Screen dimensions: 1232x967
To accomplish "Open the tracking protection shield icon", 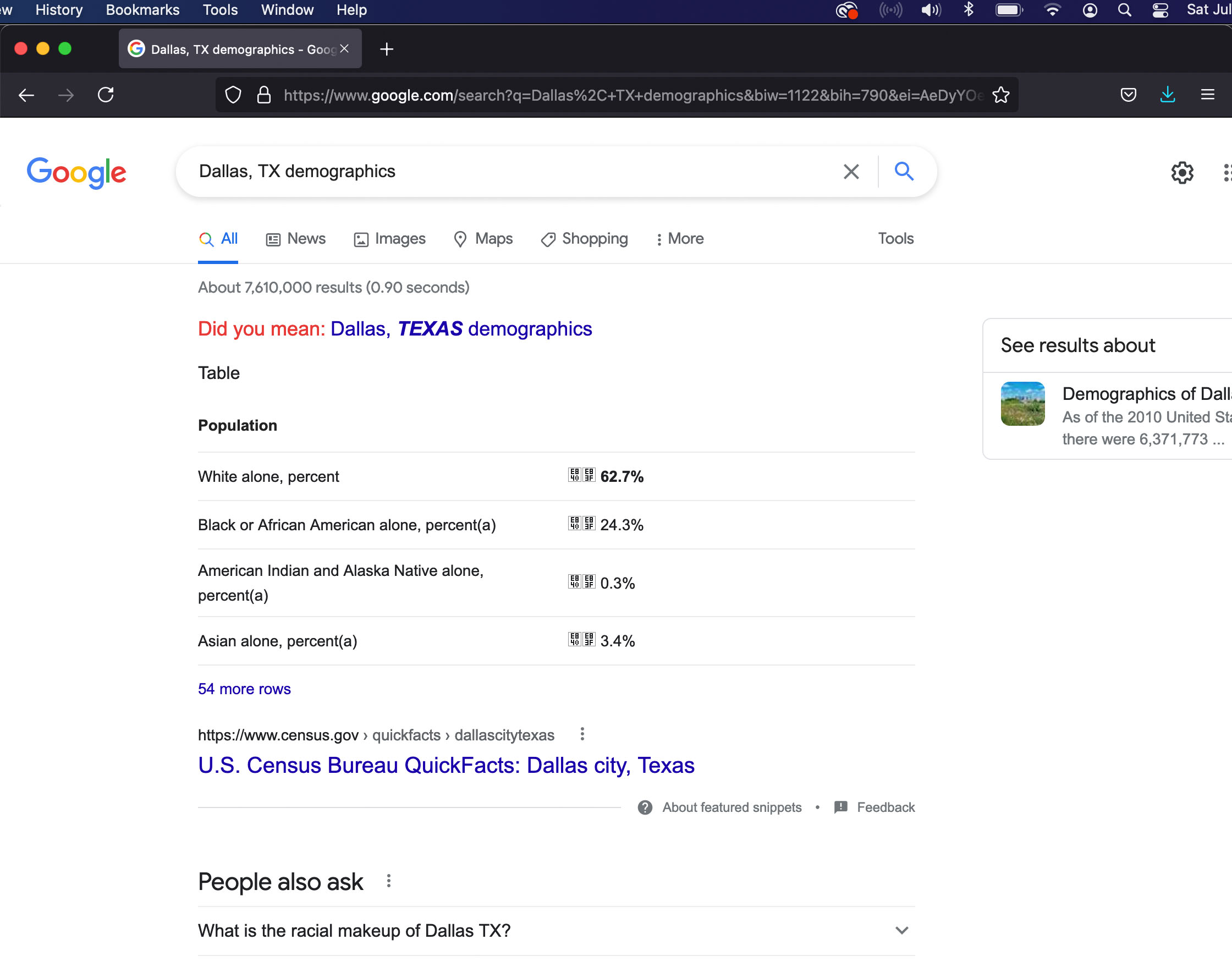I will (233, 95).
